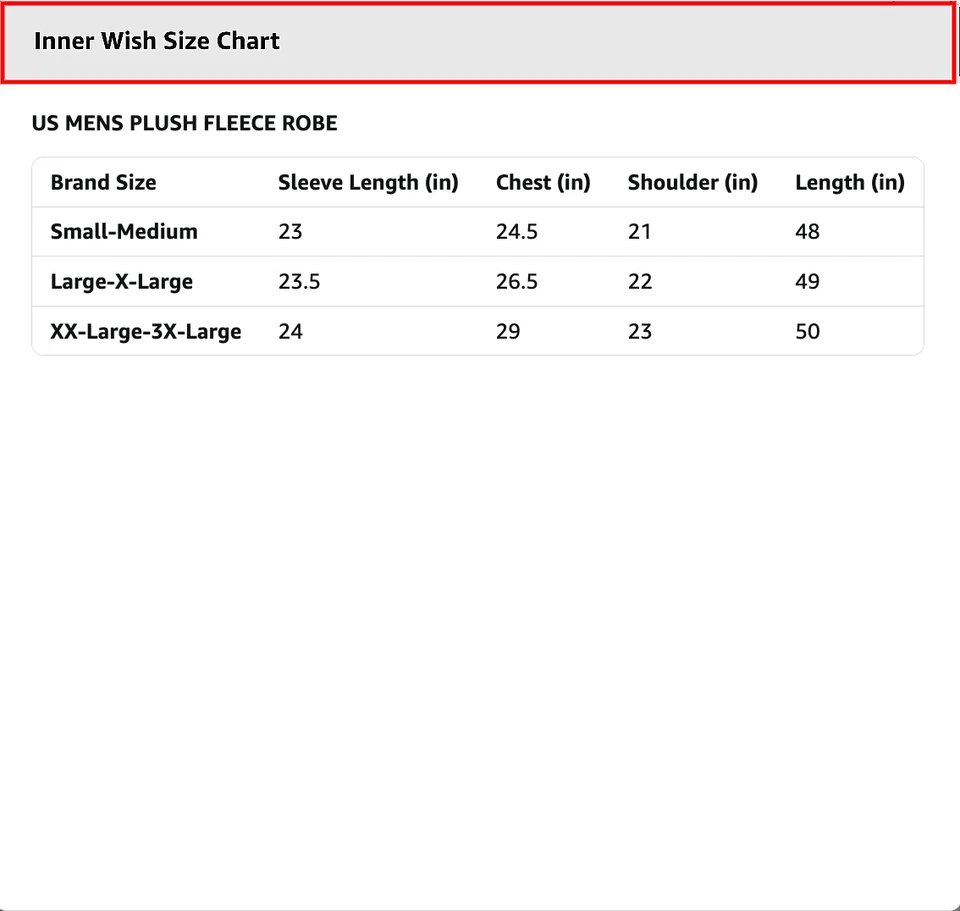Click the US MENS PLUSH FLEECE ROBE heading
This screenshot has width=960, height=911.
click(x=185, y=124)
